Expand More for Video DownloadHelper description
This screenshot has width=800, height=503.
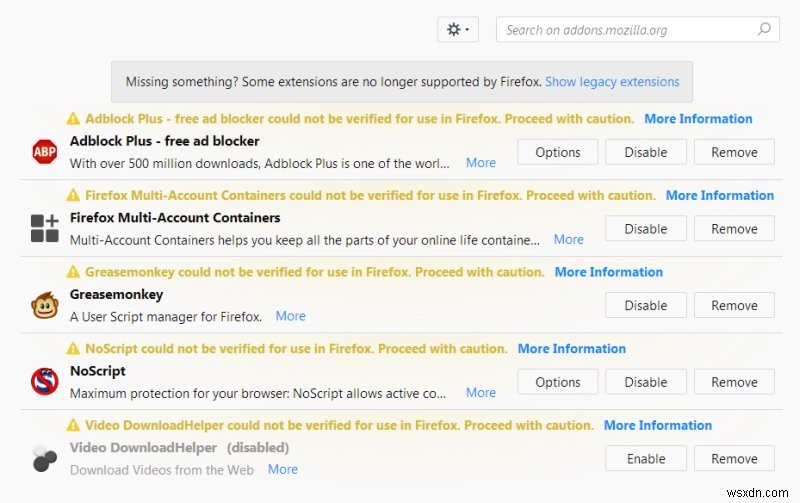(x=283, y=469)
